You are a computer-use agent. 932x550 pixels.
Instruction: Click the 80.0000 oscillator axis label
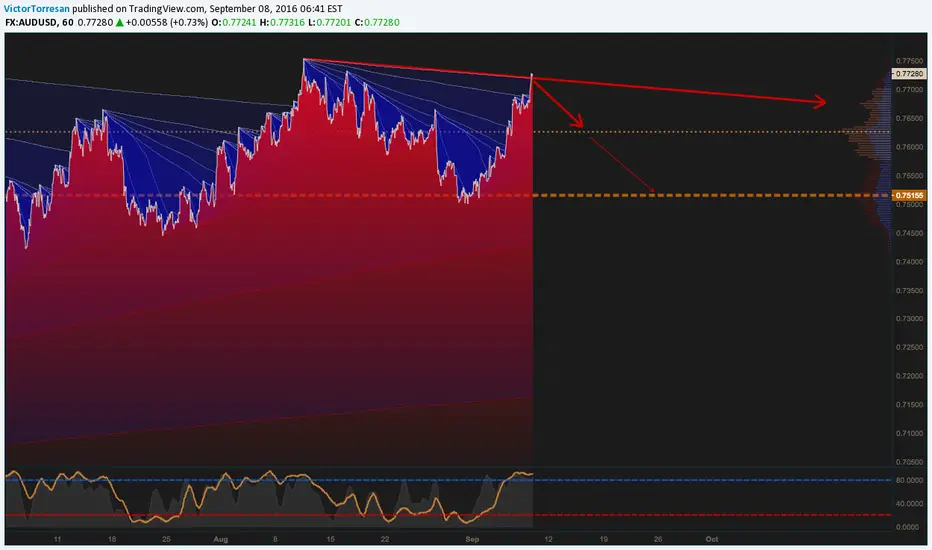(909, 480)
